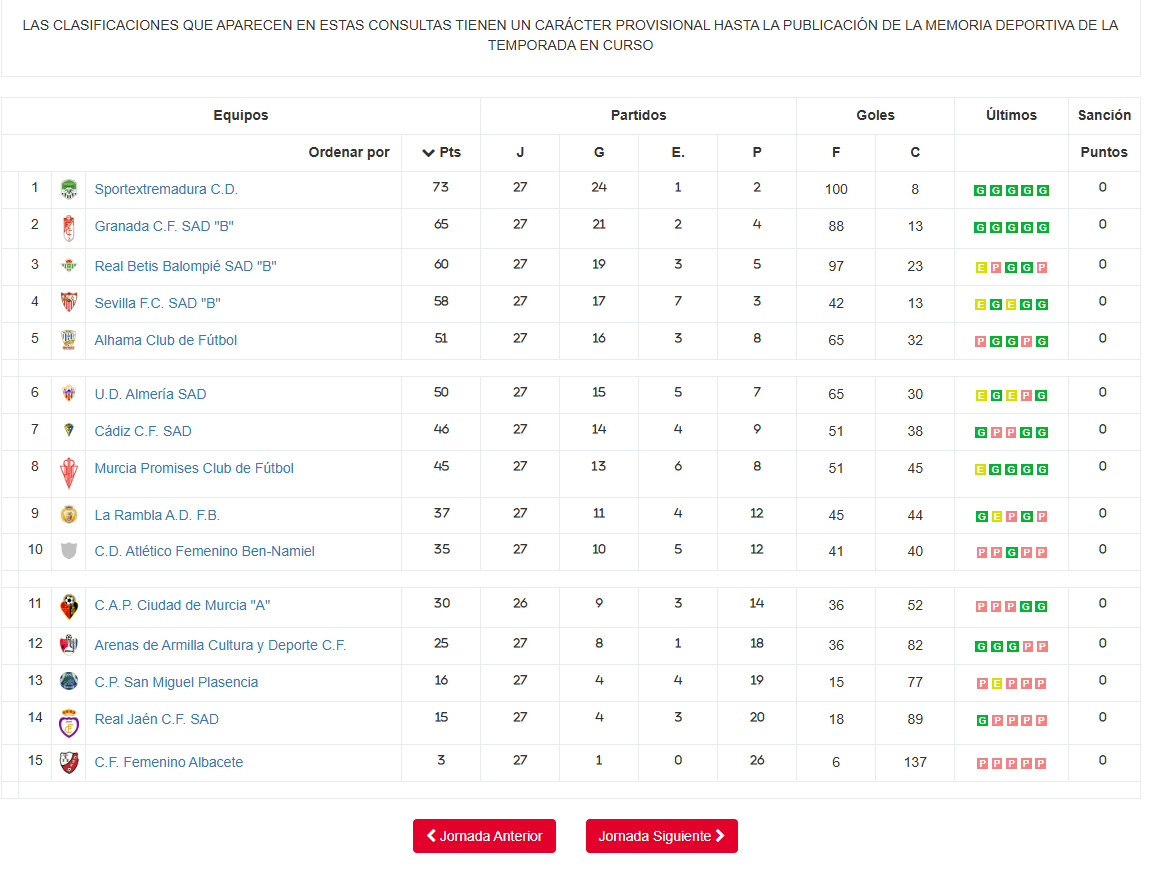Click the Sportextremadura C.D. team crest
The image size is (1150, 872).
69,189
